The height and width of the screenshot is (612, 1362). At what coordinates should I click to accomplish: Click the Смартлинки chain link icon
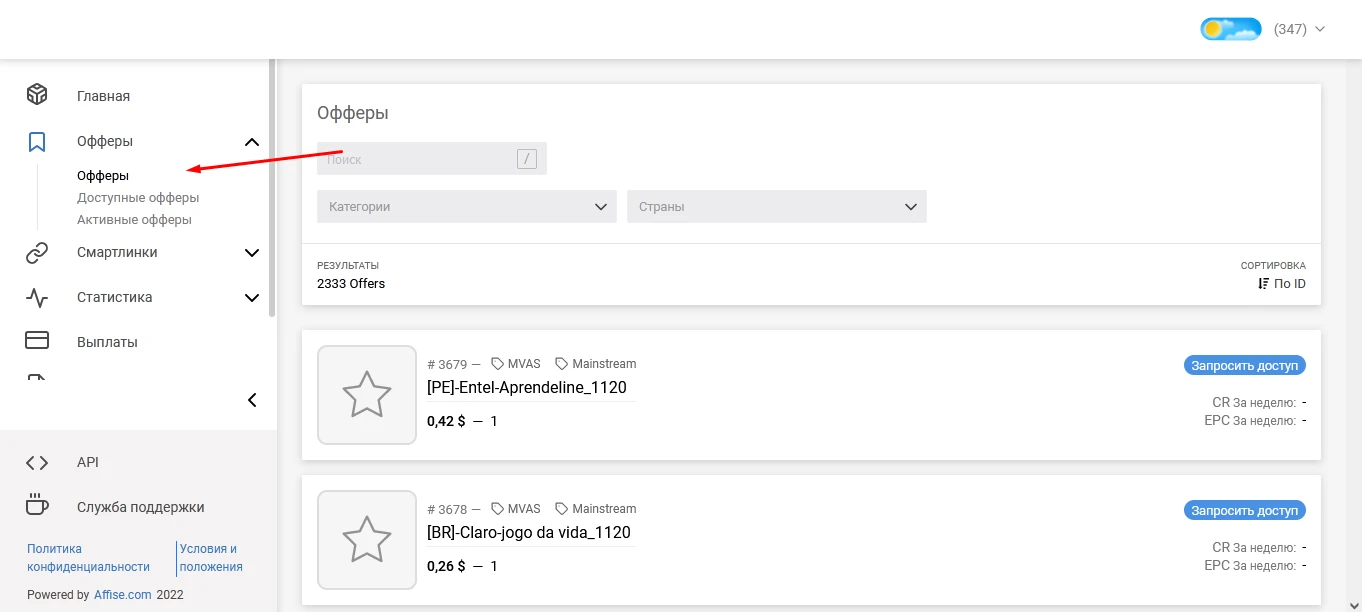point(37,252)
